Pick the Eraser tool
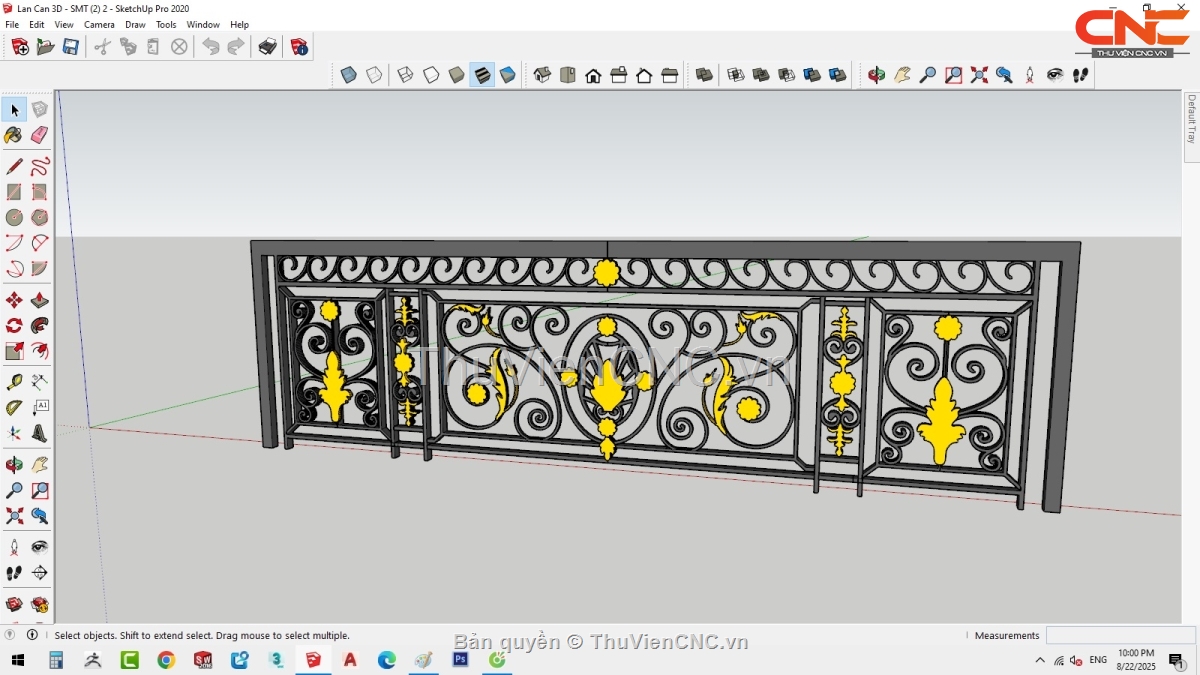Viewport: 1200px width, 675px height. [x=39, y=135]
